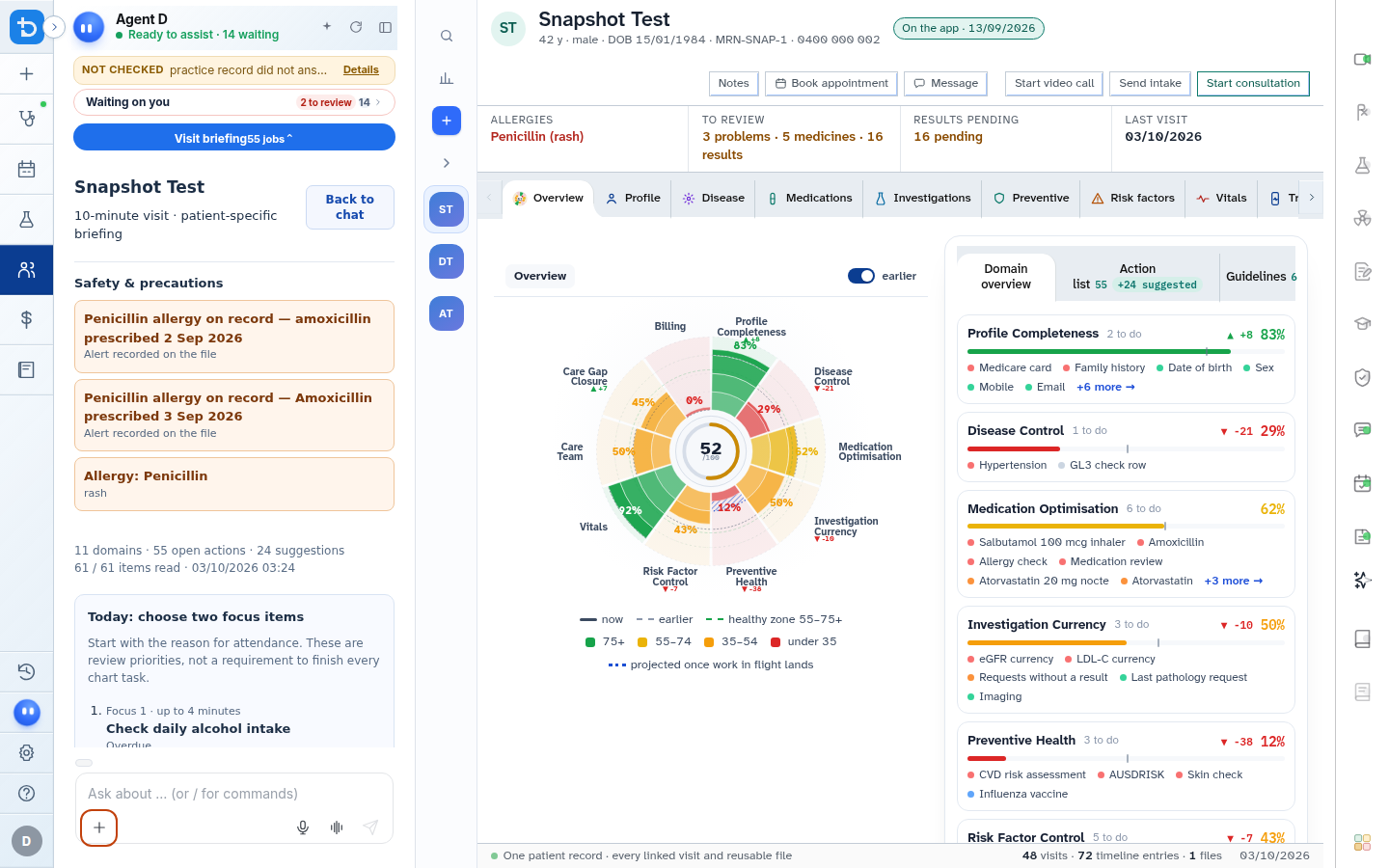
Task: Open the history clock icon in sidebar
Action: [27, 671]
